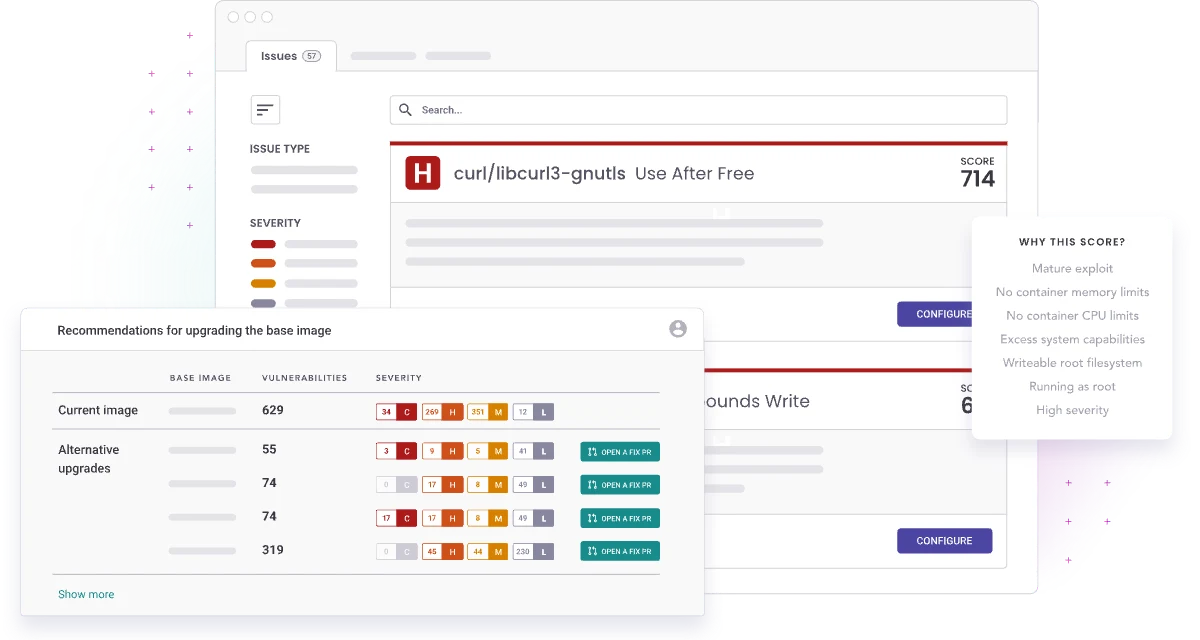Expand more upgrades via Show more

[x=86, y=594]
